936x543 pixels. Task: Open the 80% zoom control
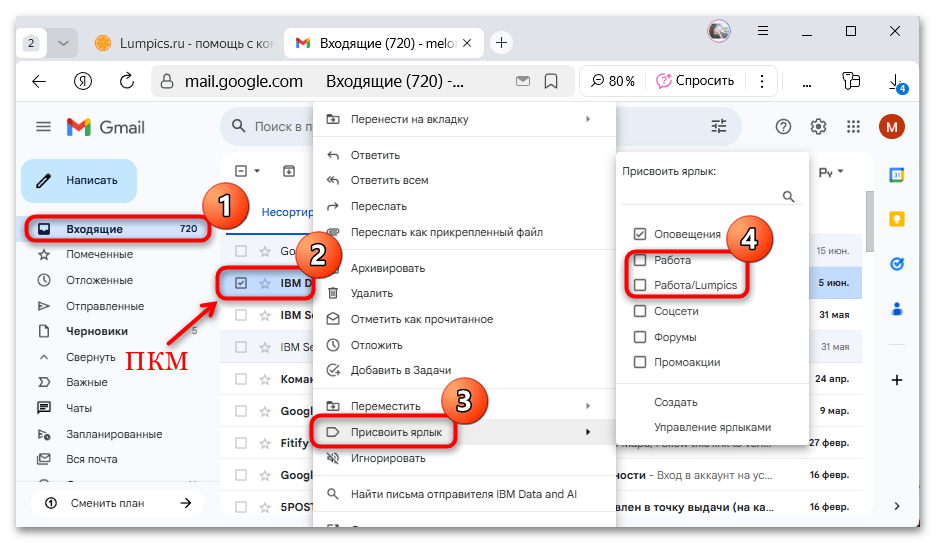[613, 81]
